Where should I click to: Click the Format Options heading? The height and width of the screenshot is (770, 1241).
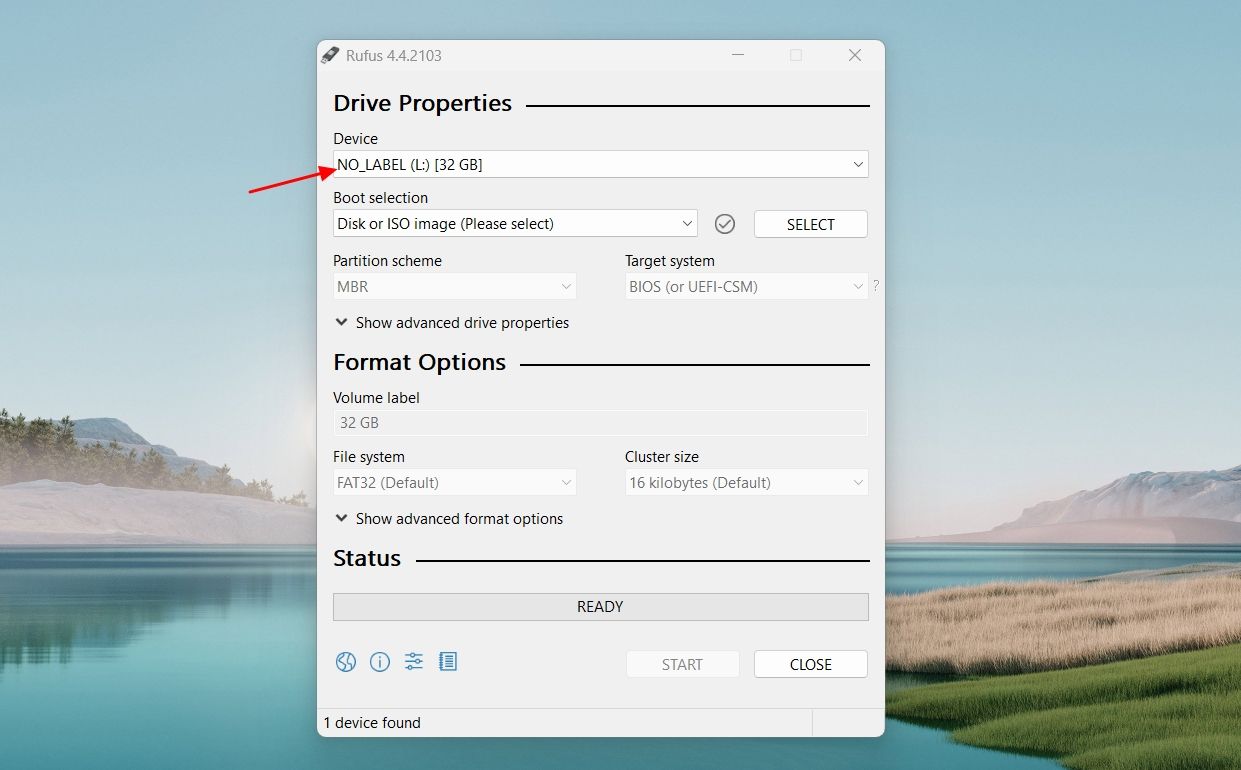click(x=420, y=362)
